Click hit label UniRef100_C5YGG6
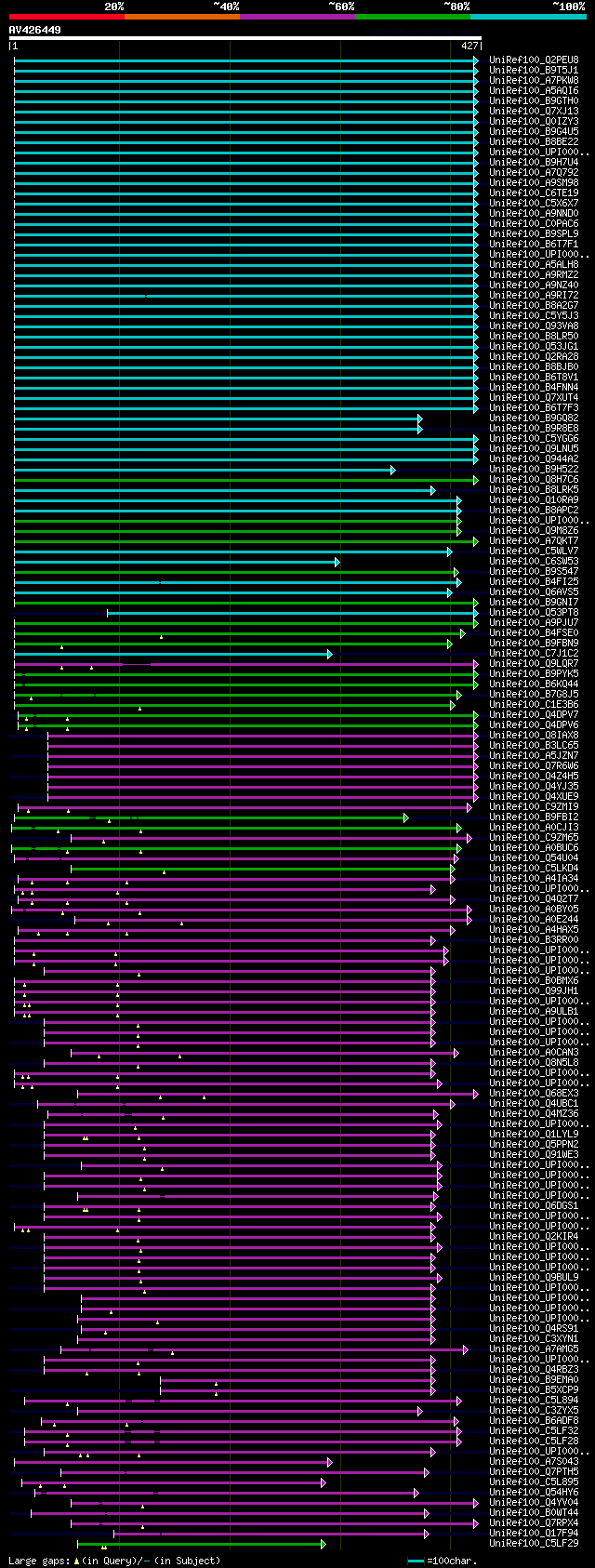 click(x=534, y=438)
